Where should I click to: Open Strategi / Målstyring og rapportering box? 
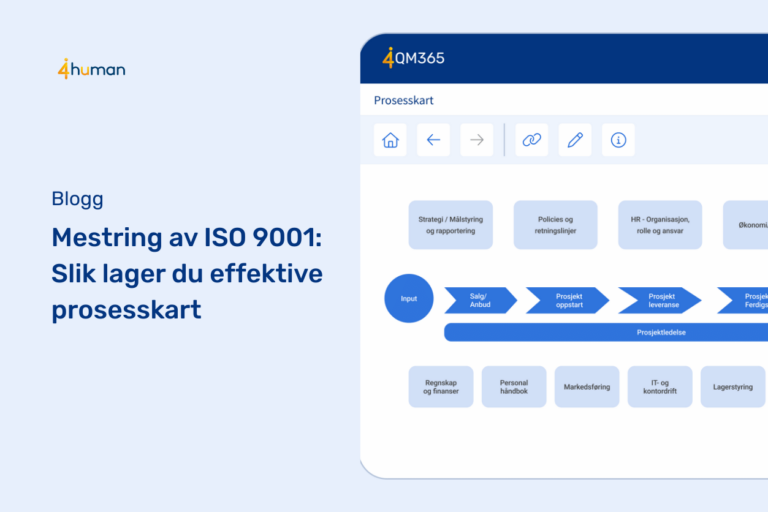click(x=451, y=225)
